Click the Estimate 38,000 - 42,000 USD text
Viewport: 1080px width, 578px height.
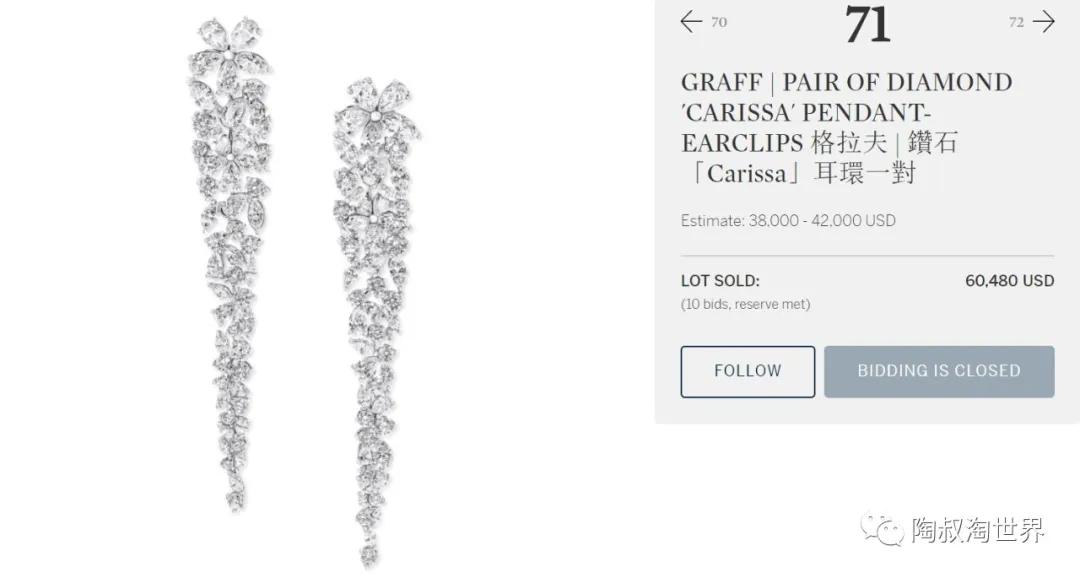coord(788,220)
